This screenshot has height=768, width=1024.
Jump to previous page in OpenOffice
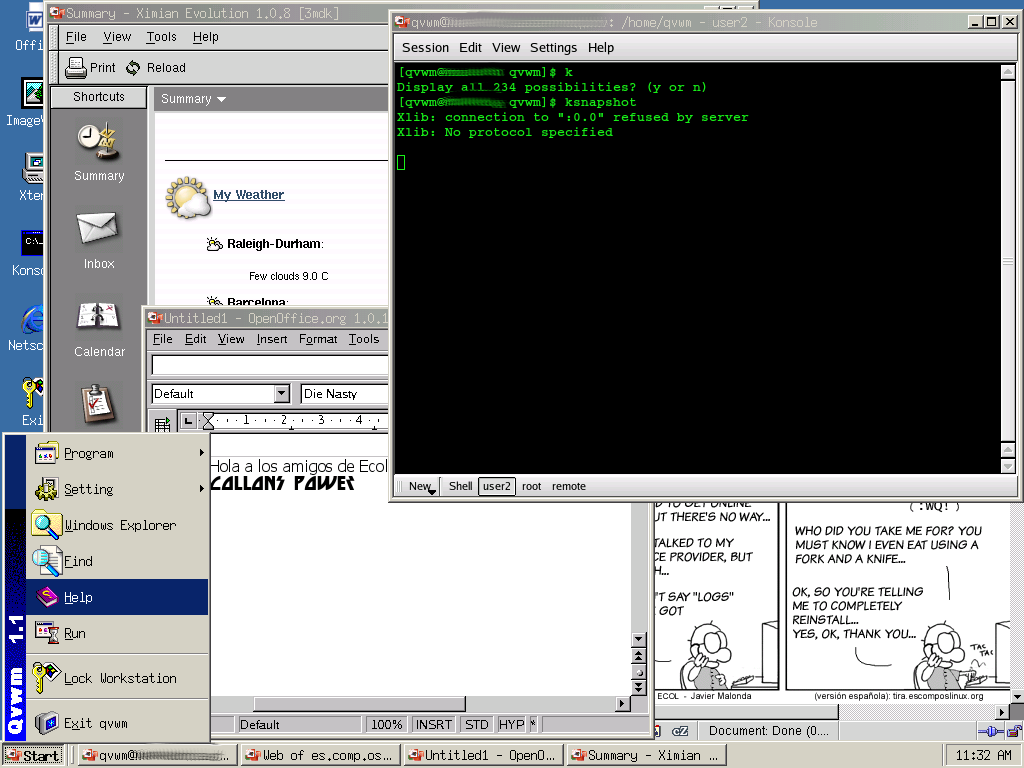pyautogui.click(x=639, y=656)
